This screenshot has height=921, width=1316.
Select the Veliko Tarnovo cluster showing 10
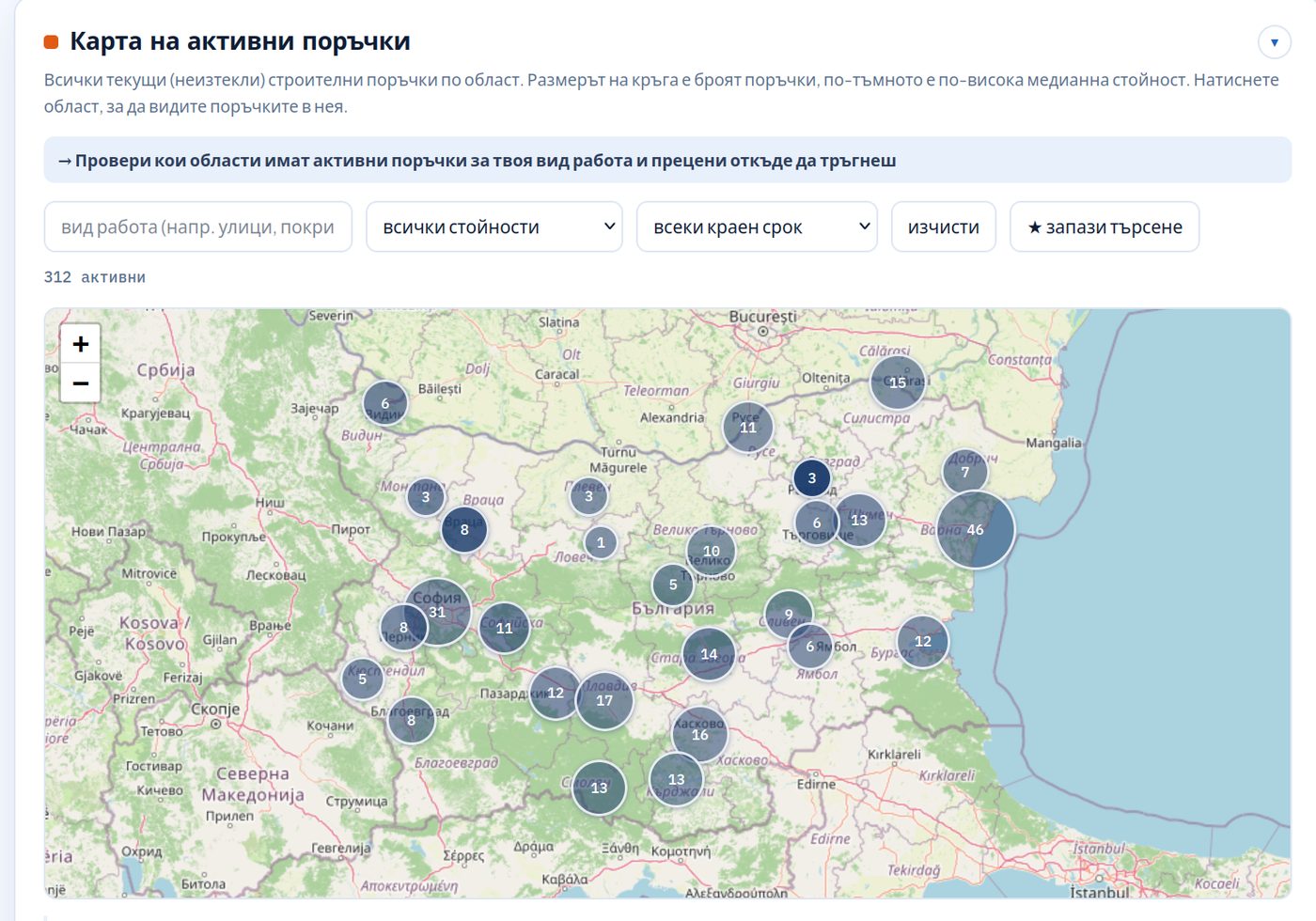pos(712,551)
